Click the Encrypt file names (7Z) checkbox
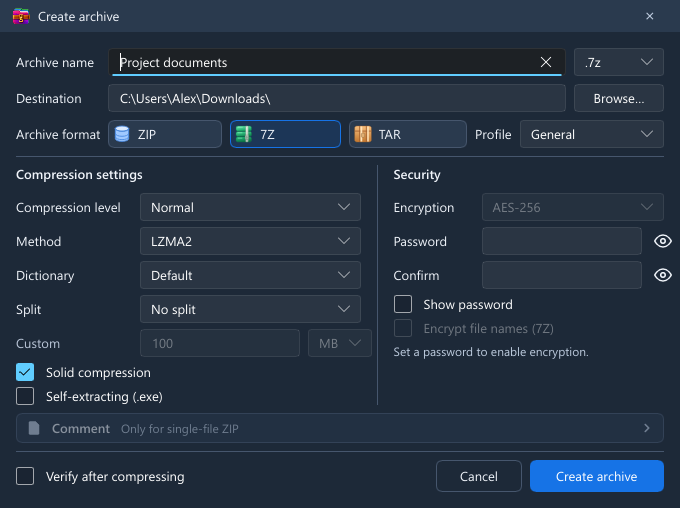The height and width of the screenshot is (508, 680). (403, 328)
